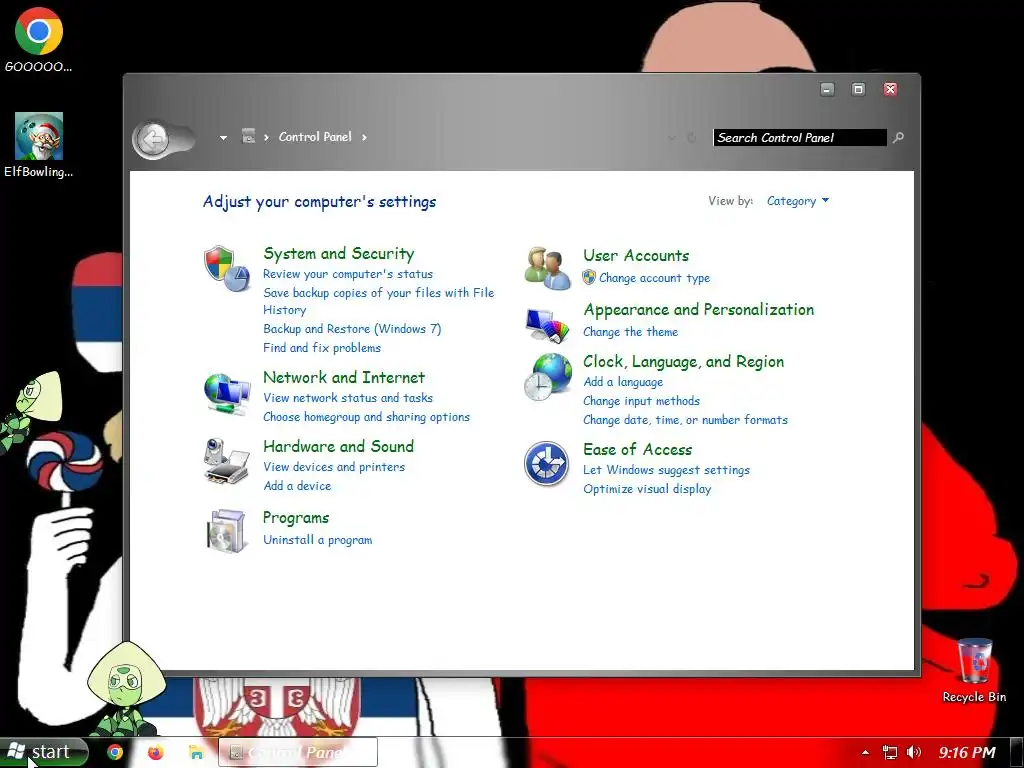1024x768 pixels.
Task: Open File Explorer from the taskbar
Action: [196, 752]
